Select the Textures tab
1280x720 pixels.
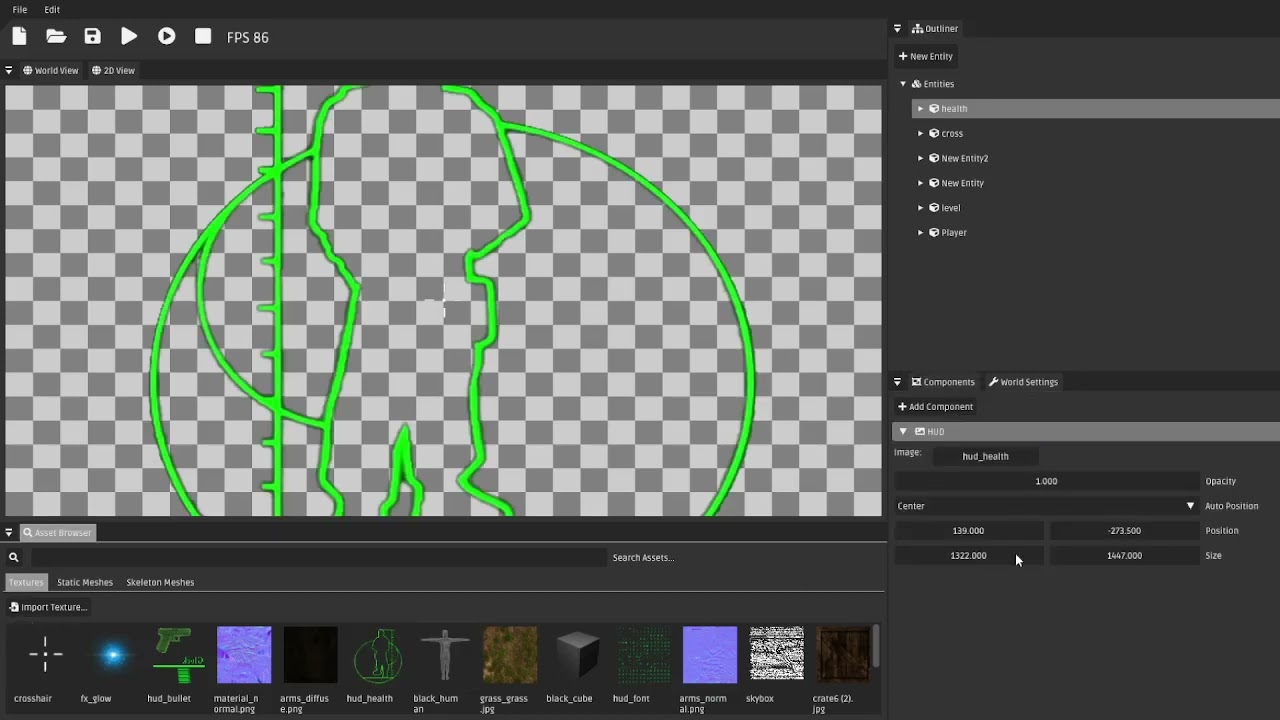pyautogui.click(x=26, y=582)
